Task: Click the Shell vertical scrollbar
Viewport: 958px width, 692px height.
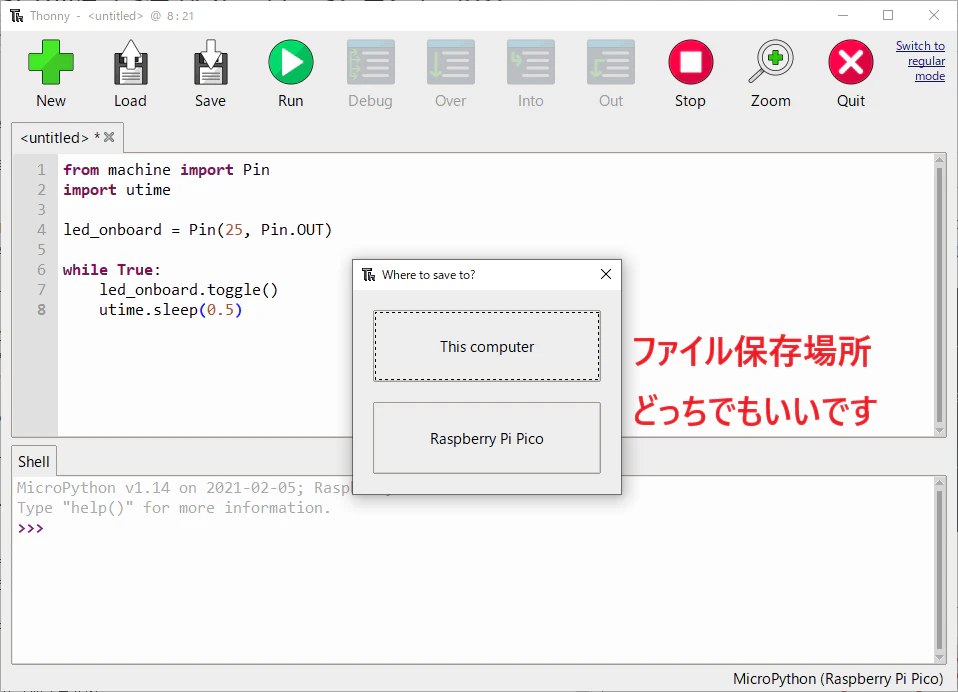Action: pos(940,570)
